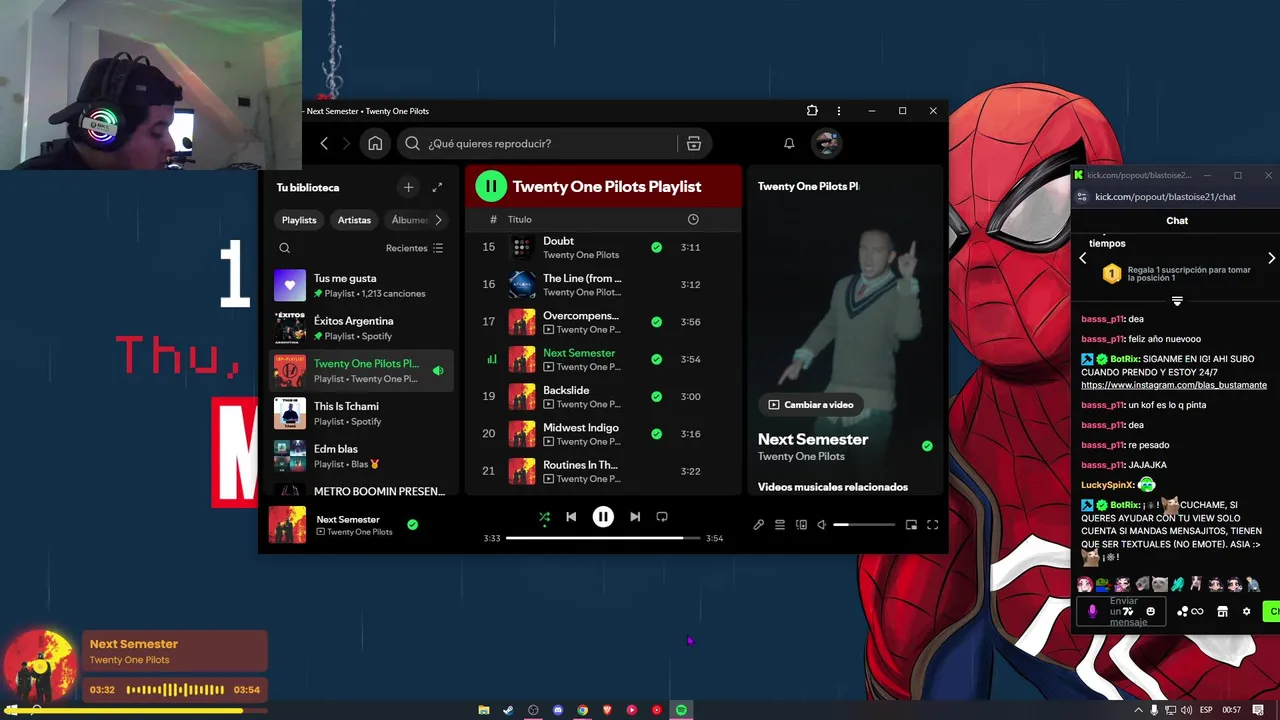Open Spotify Home via house icon
The width and height of the screenshot is (1280, 720).
[x=375, y=143]
